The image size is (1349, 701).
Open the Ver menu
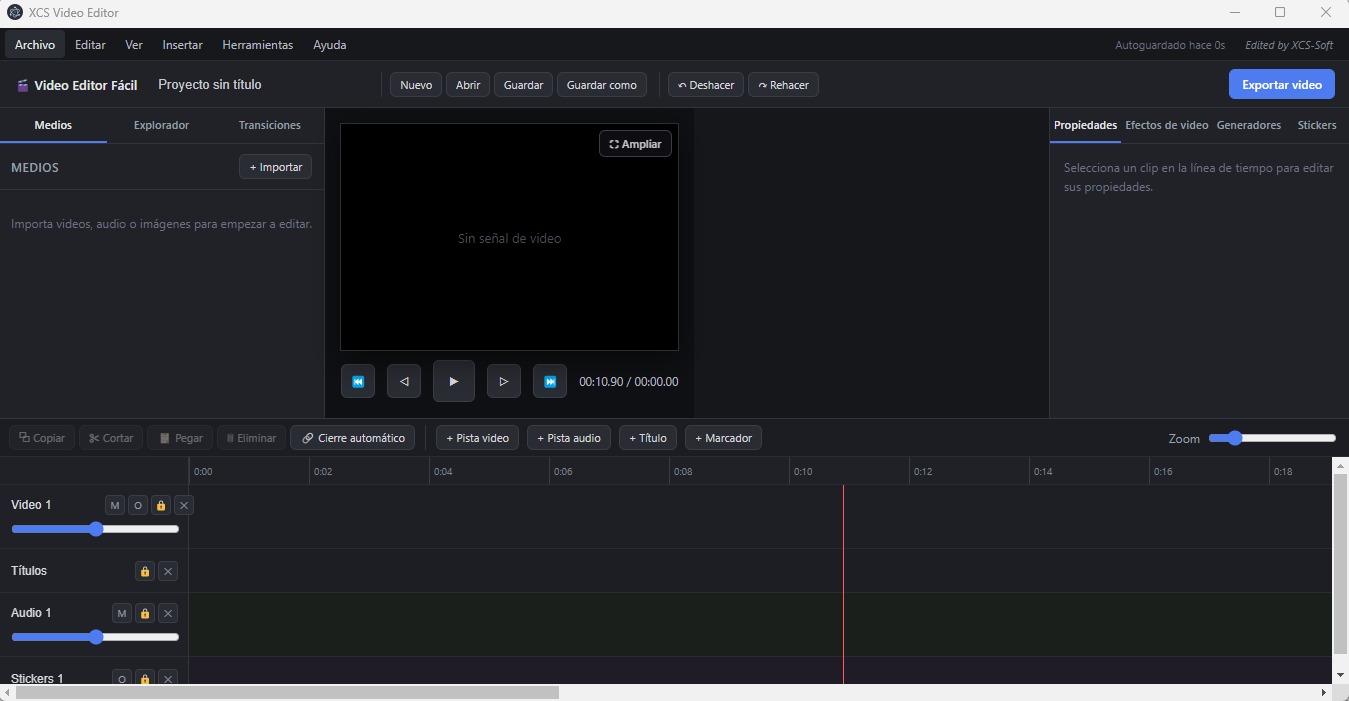point(134,45)
